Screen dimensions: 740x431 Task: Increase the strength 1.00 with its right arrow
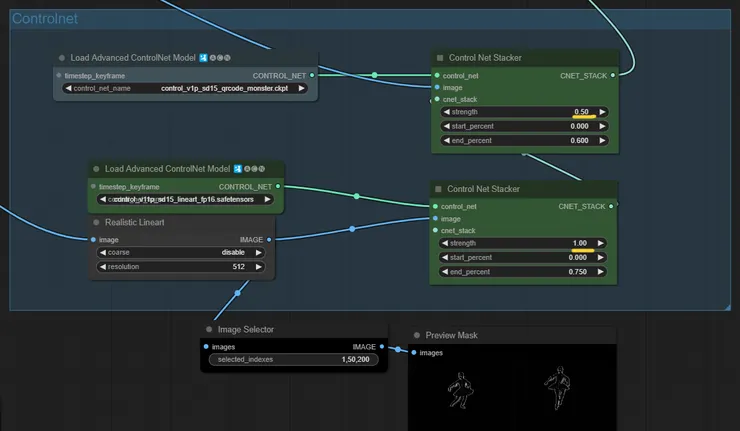[600, 243]
